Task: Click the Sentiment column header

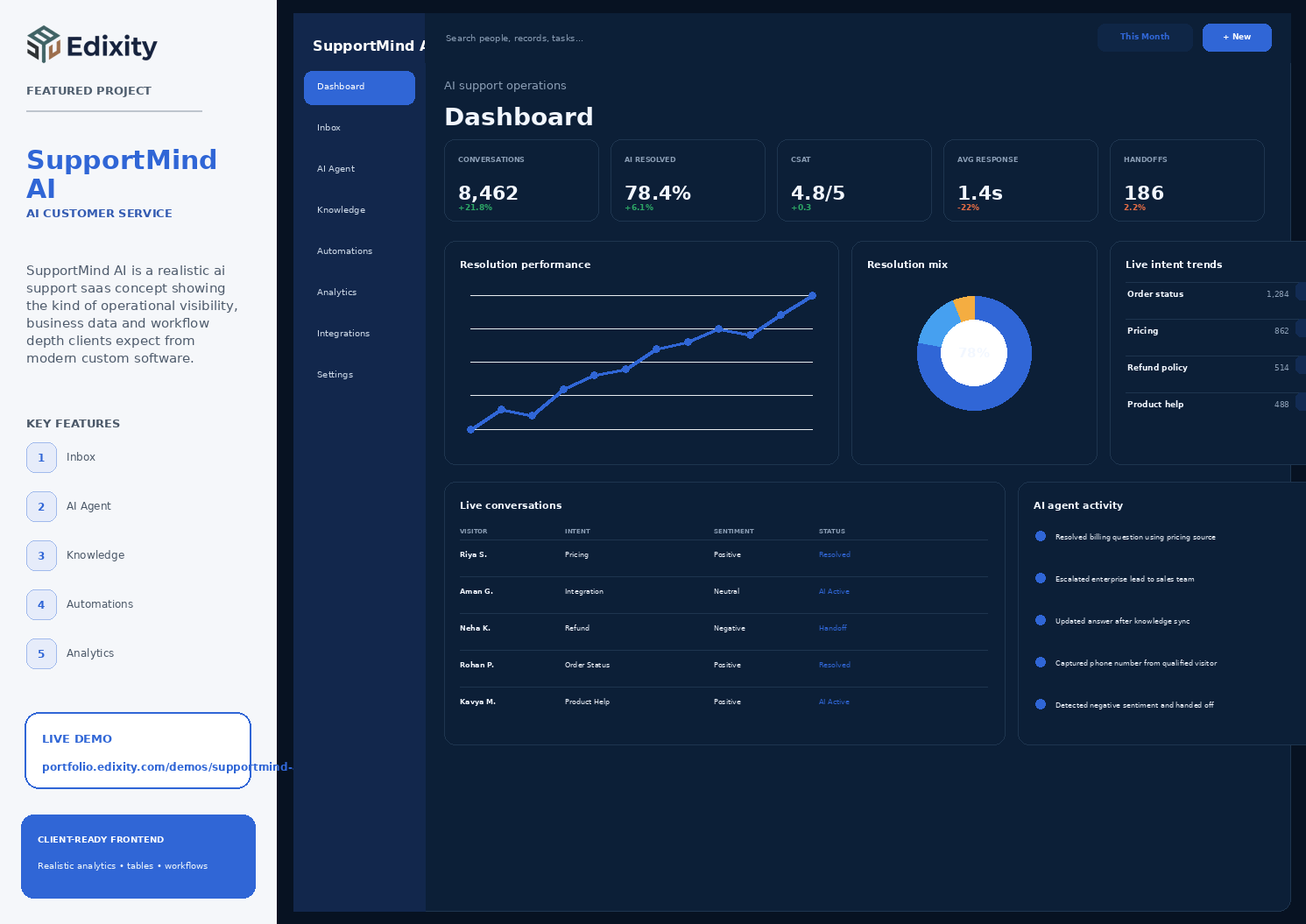Action: [x=734, y=532]
